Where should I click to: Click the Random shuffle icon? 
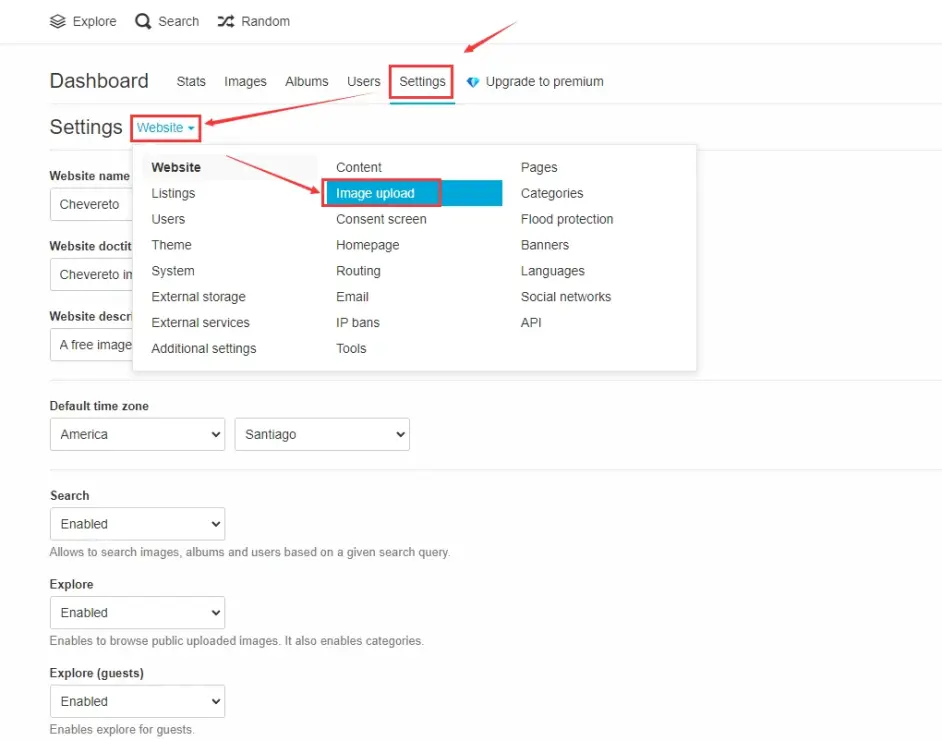point(226,21)
